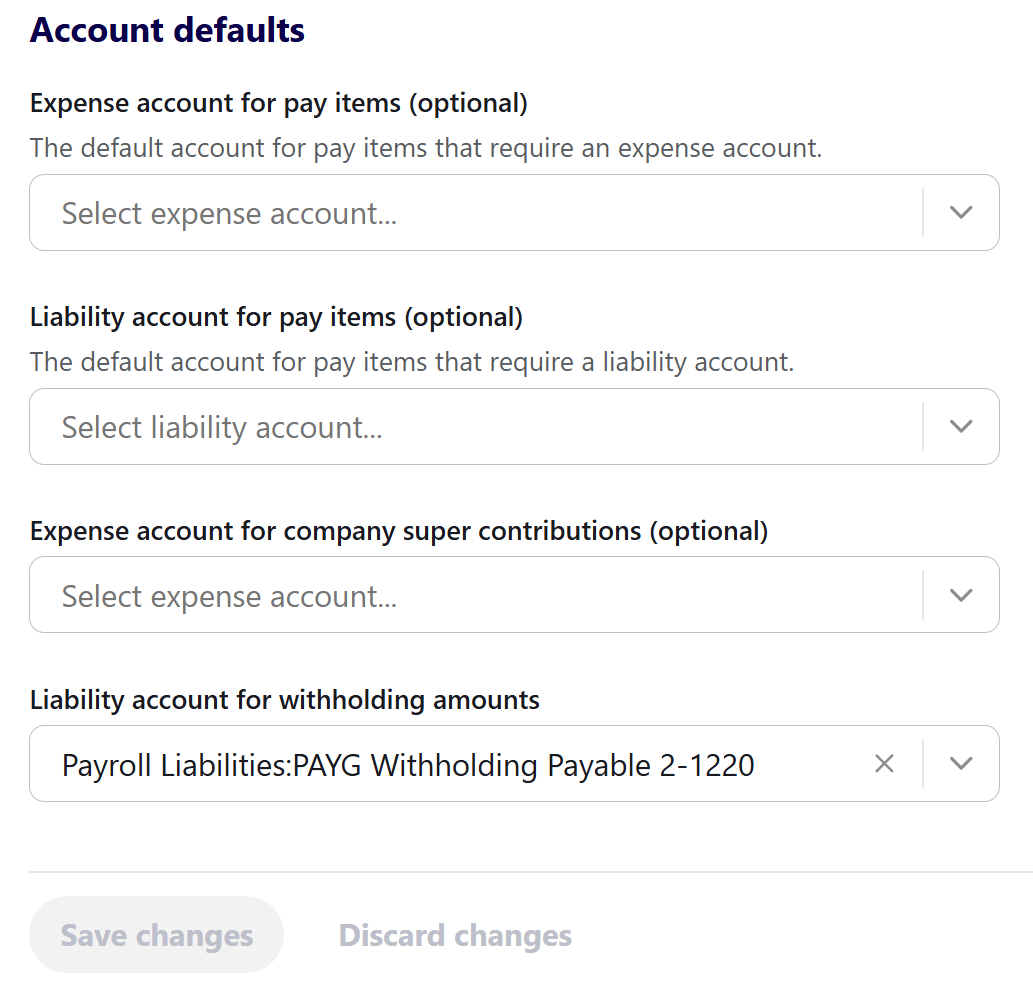Viewport: 1033px width, 1000px height.
Task: Click 'Liability account for pay items (optional)' label
Action: pyautogui.click(x=276, y=317)
